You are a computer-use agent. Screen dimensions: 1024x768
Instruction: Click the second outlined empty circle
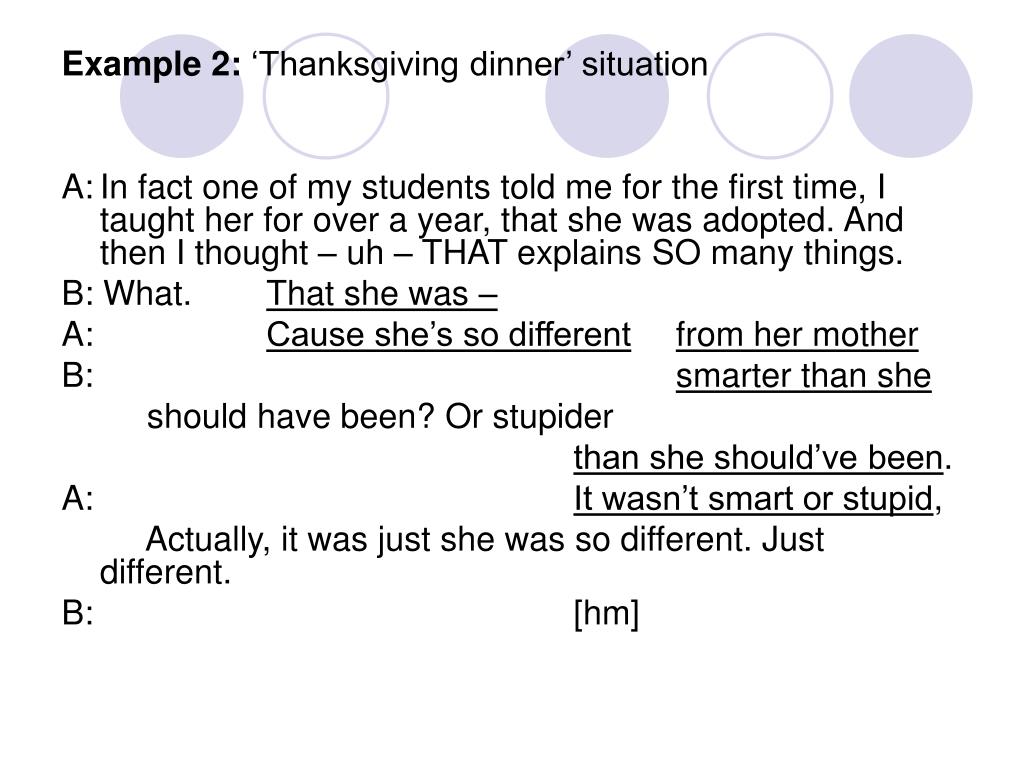[770, 96]
